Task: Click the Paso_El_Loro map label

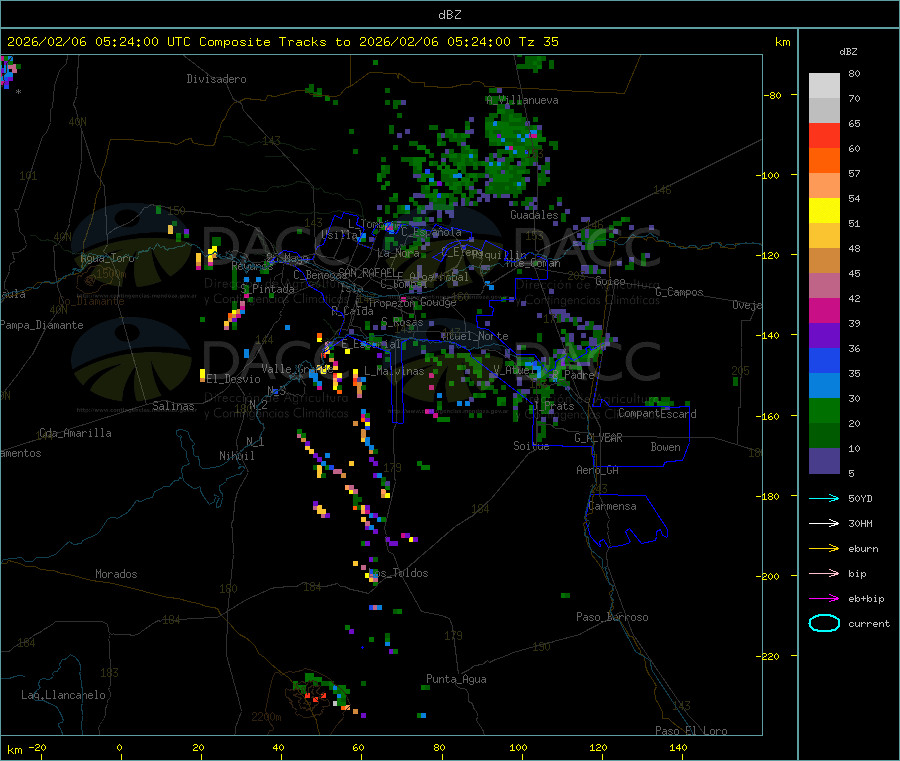Action: click(691, 731)
